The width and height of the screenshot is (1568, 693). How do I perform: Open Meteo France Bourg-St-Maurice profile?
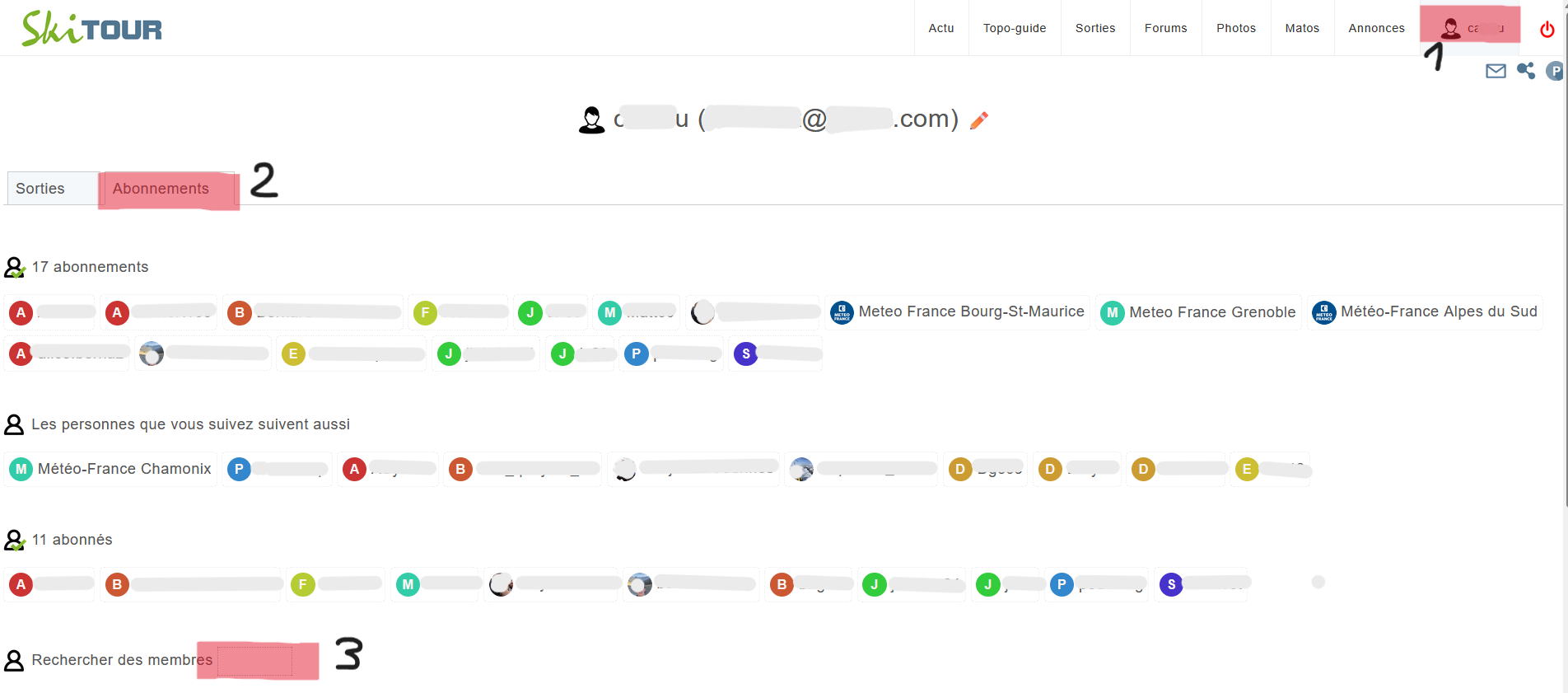click(959, 312)
